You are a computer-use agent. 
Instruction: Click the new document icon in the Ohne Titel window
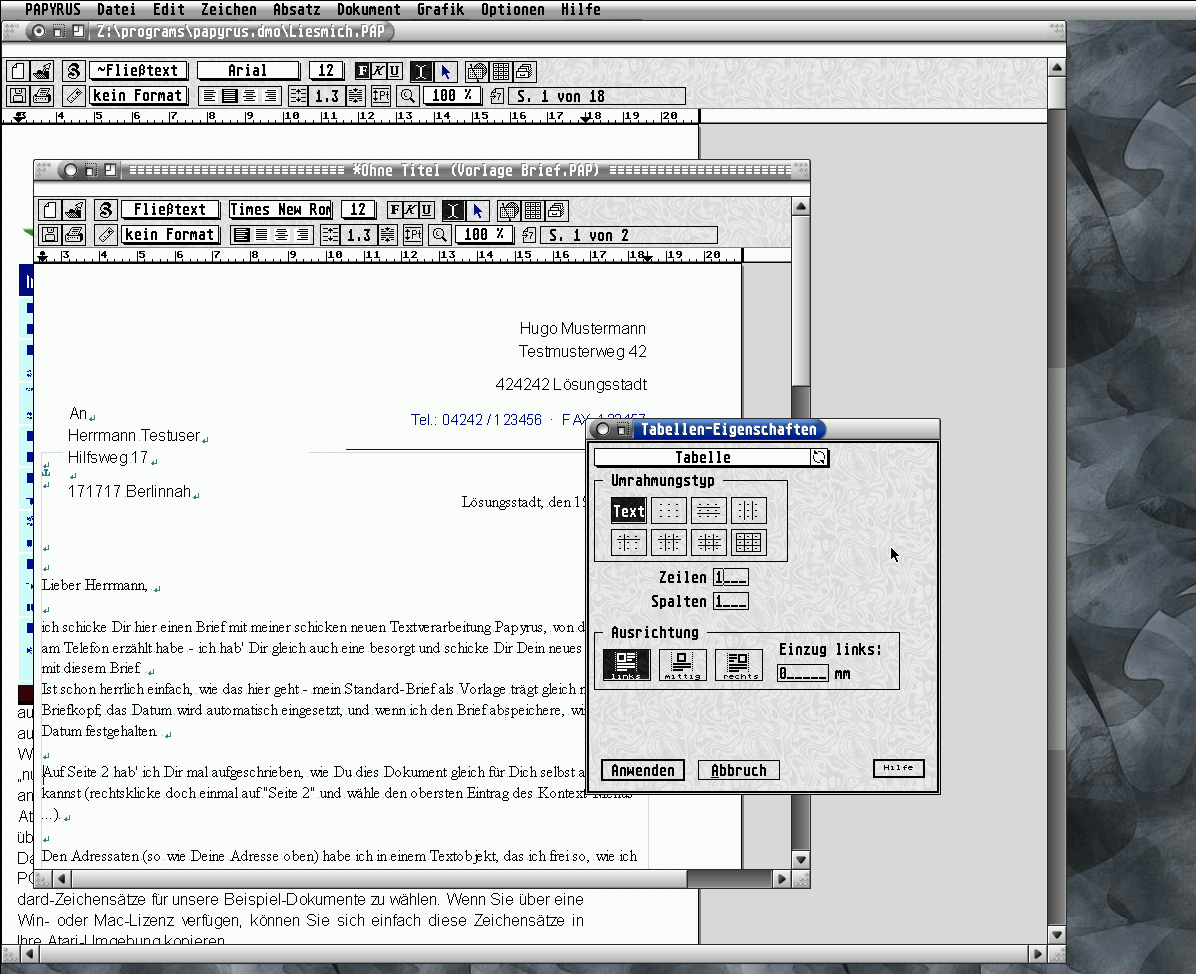point(49,210)
